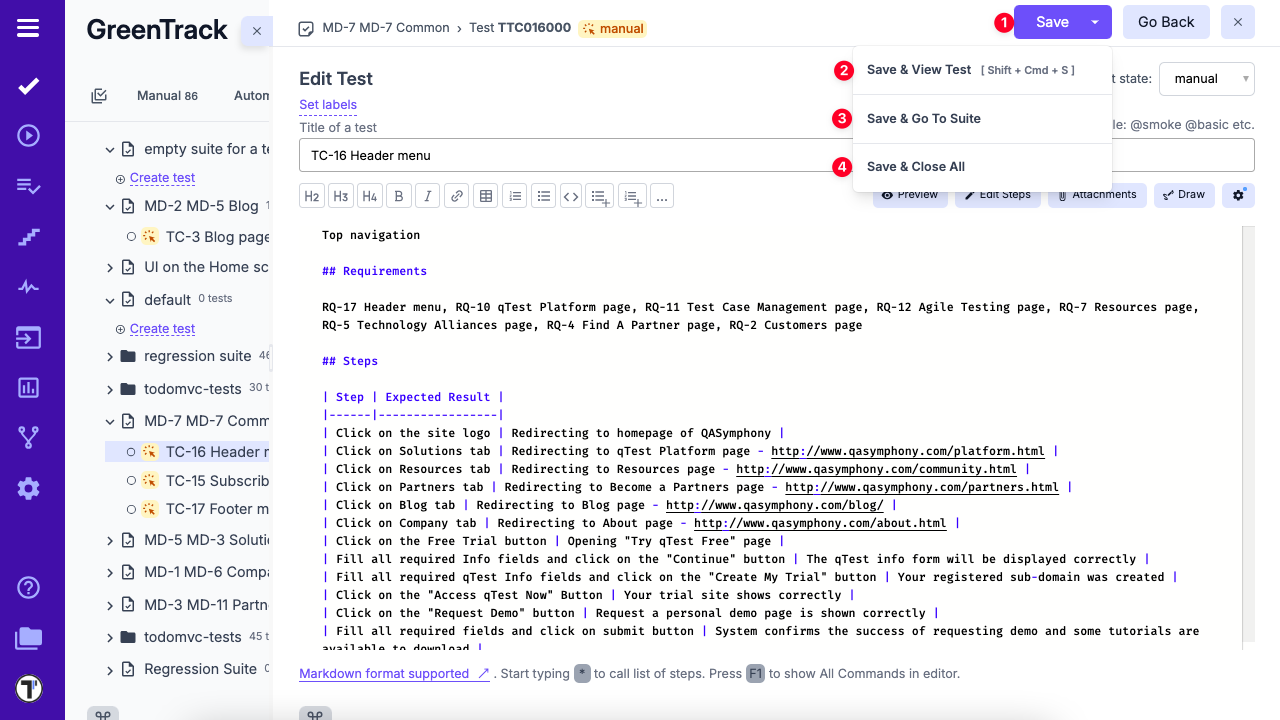Click the code block icon
The image size is (1280, 720).
[x=571, y=196]
